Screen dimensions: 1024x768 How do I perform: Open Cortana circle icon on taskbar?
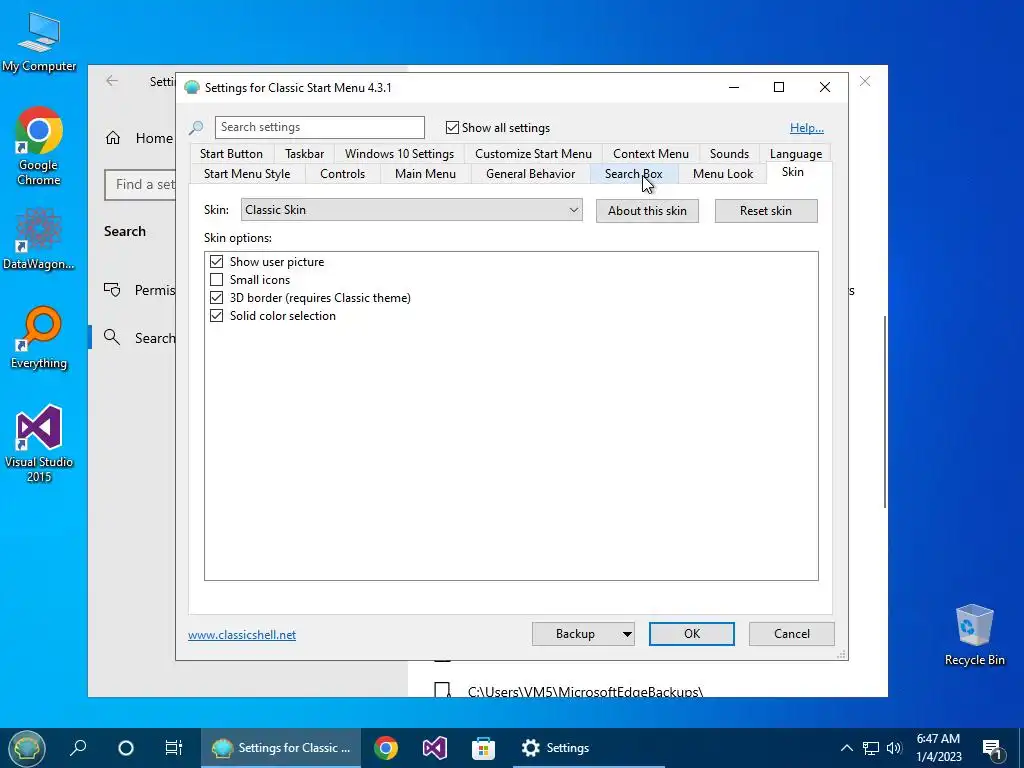(126, 748)
